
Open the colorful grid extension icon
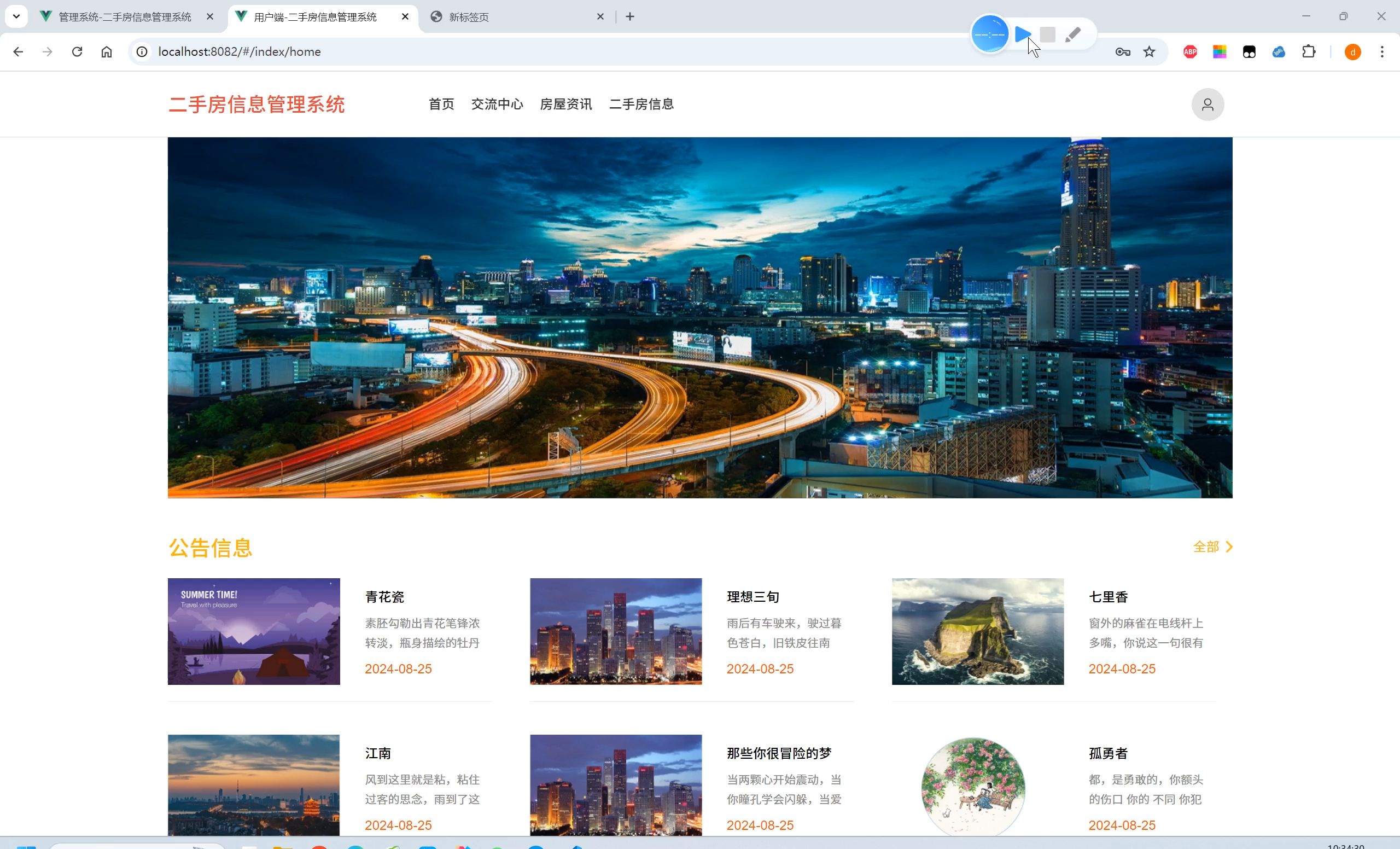1220,52
